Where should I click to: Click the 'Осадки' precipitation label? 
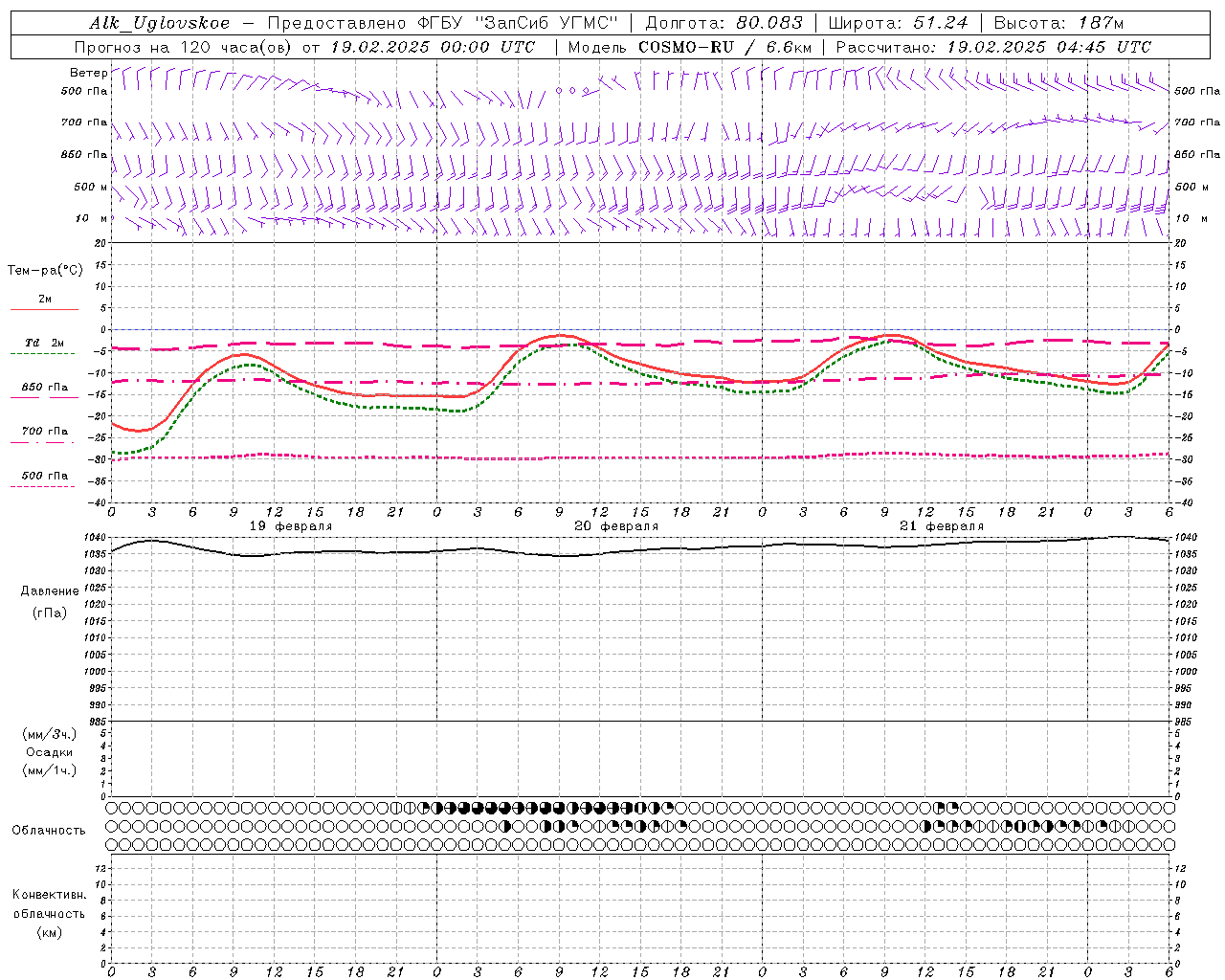[x=50, y=752]
